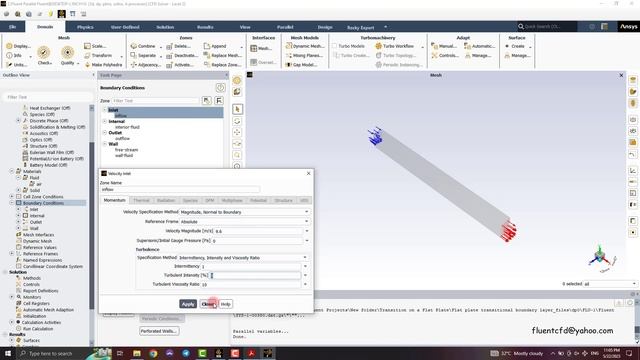Click Delete zones tool
Viewport: 640px width, 360px height.
(x=179, y=46)
